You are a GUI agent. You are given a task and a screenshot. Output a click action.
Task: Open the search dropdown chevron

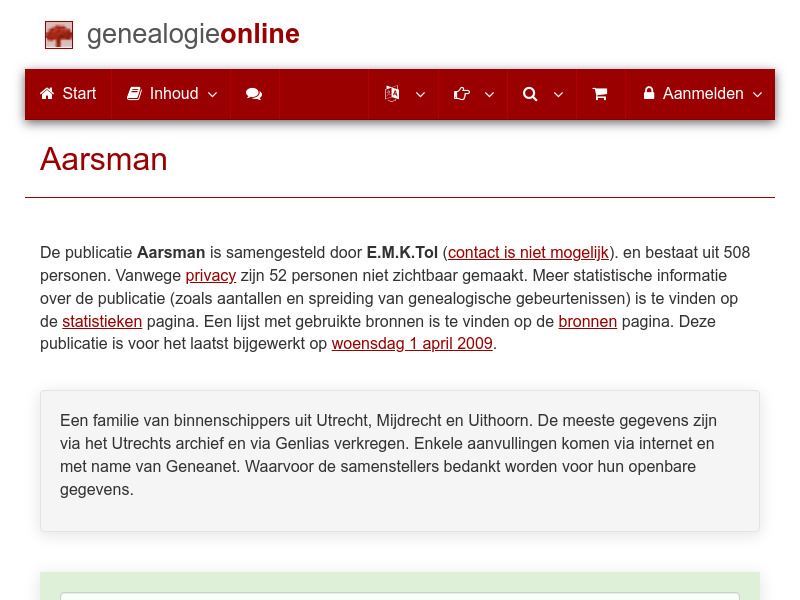pyautogui.click(x=558, y=96)
